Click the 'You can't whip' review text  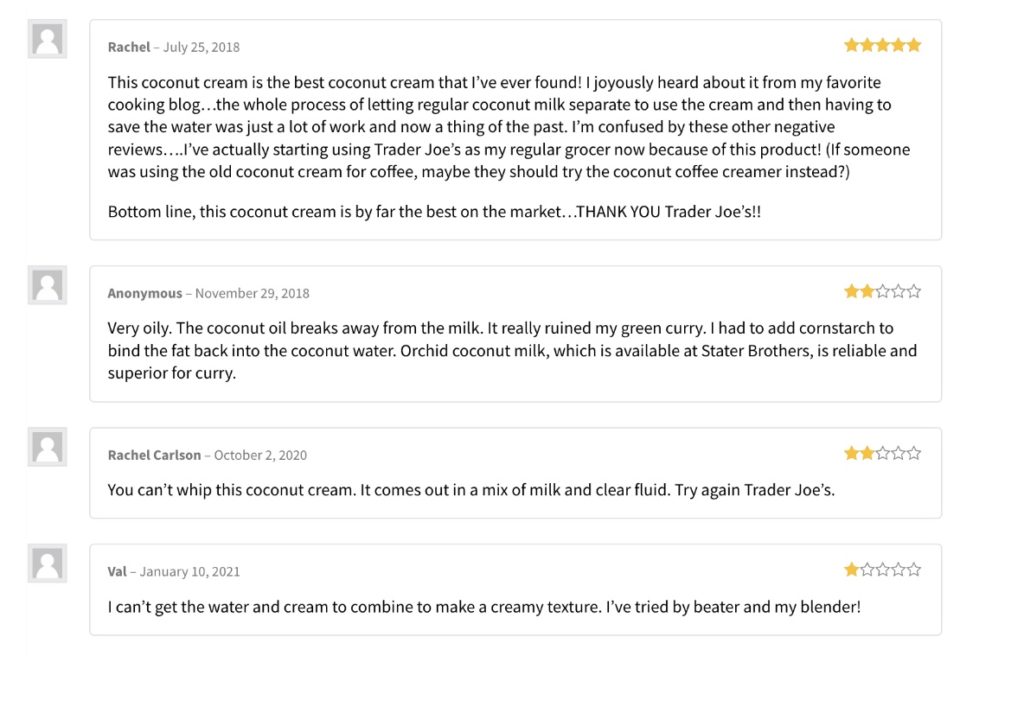coord(471,490)
